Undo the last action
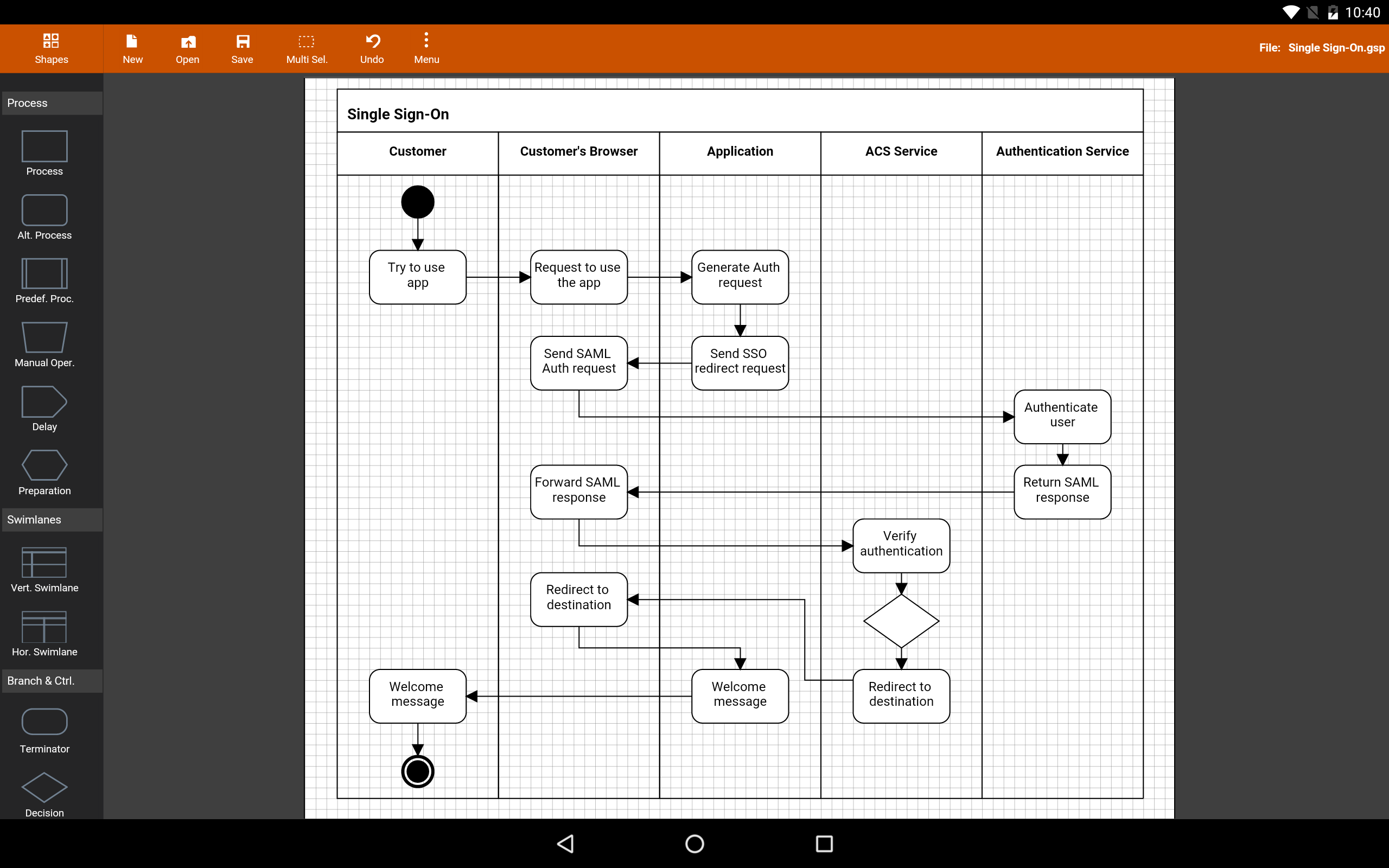Image resolution: width=1389 pixels, height=868 pixels. click(372, 48)
